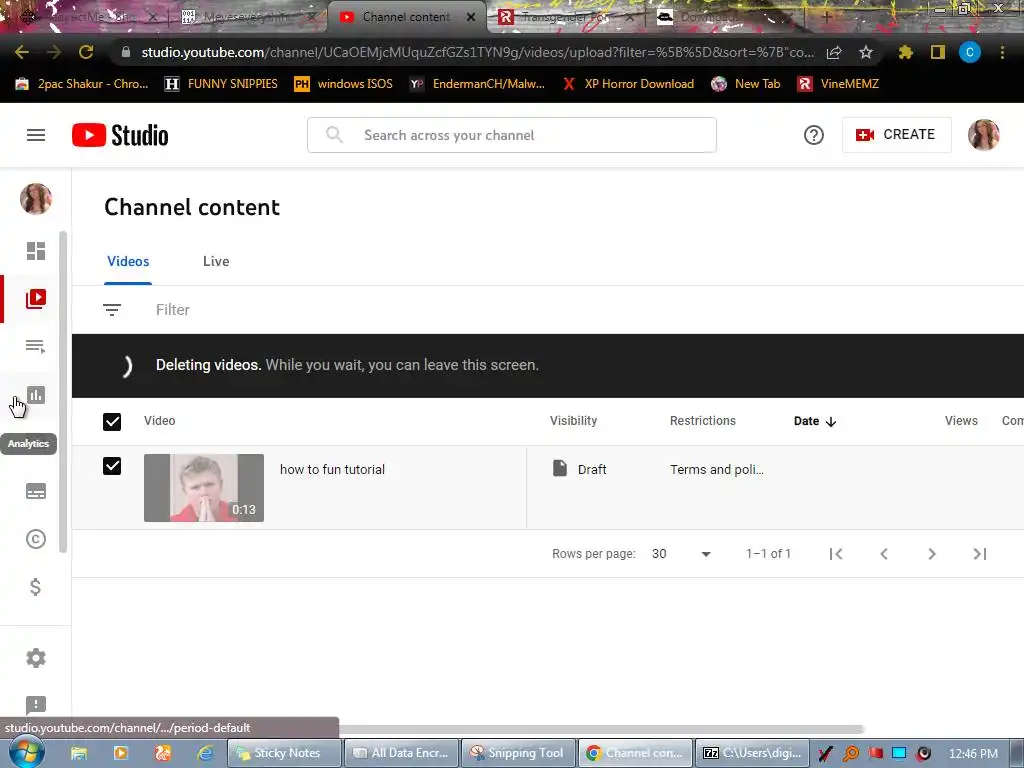
Task: Open the 7-Zip C:\Users\digi... taskbar window
Action: [752, 753]
